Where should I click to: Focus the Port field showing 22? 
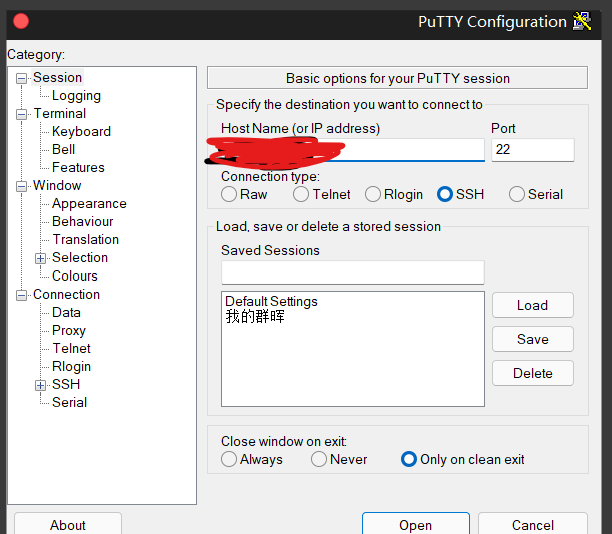pyautogui.click(x=533, y=150)
